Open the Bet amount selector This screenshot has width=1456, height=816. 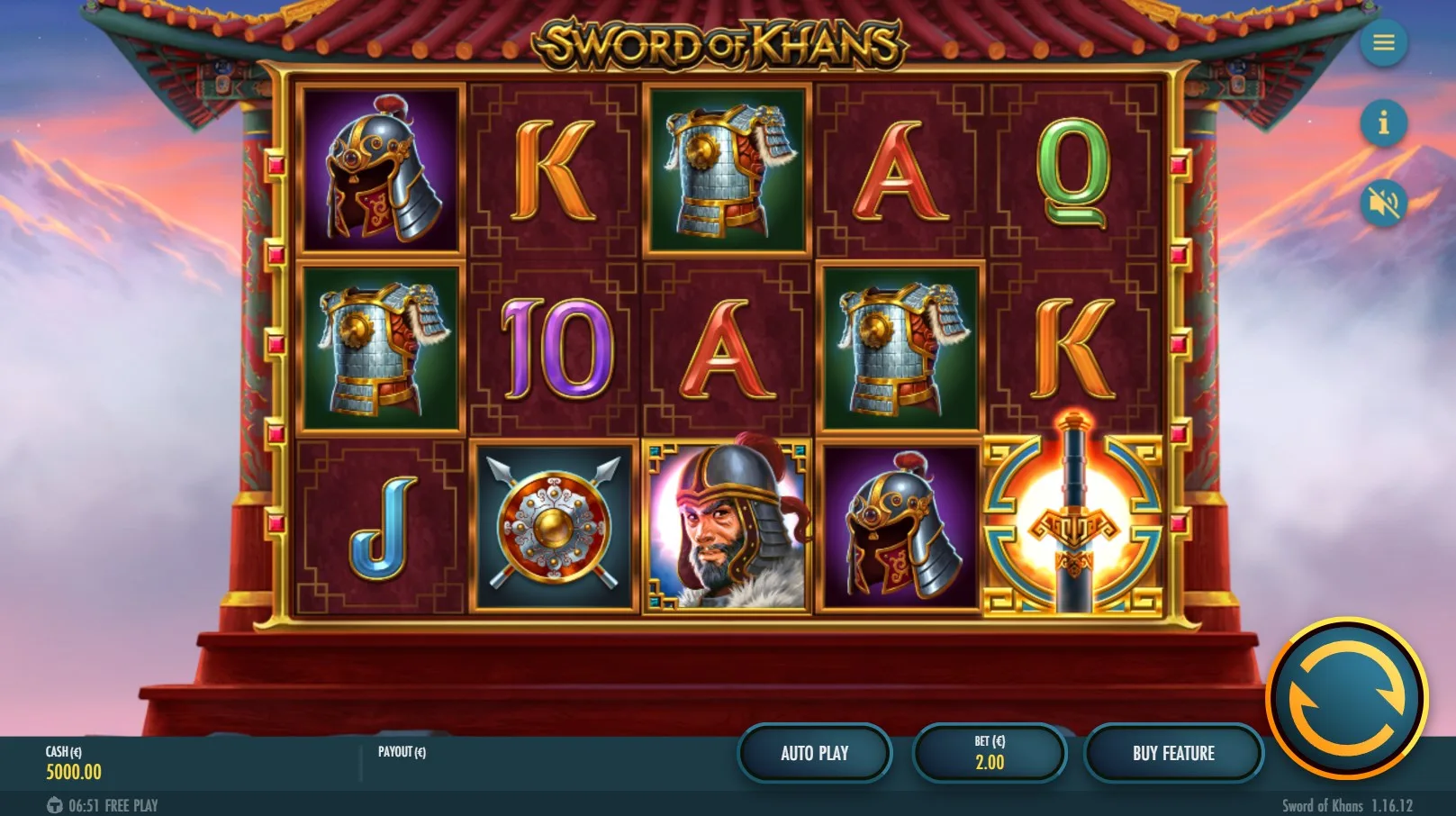coord(990,753)
